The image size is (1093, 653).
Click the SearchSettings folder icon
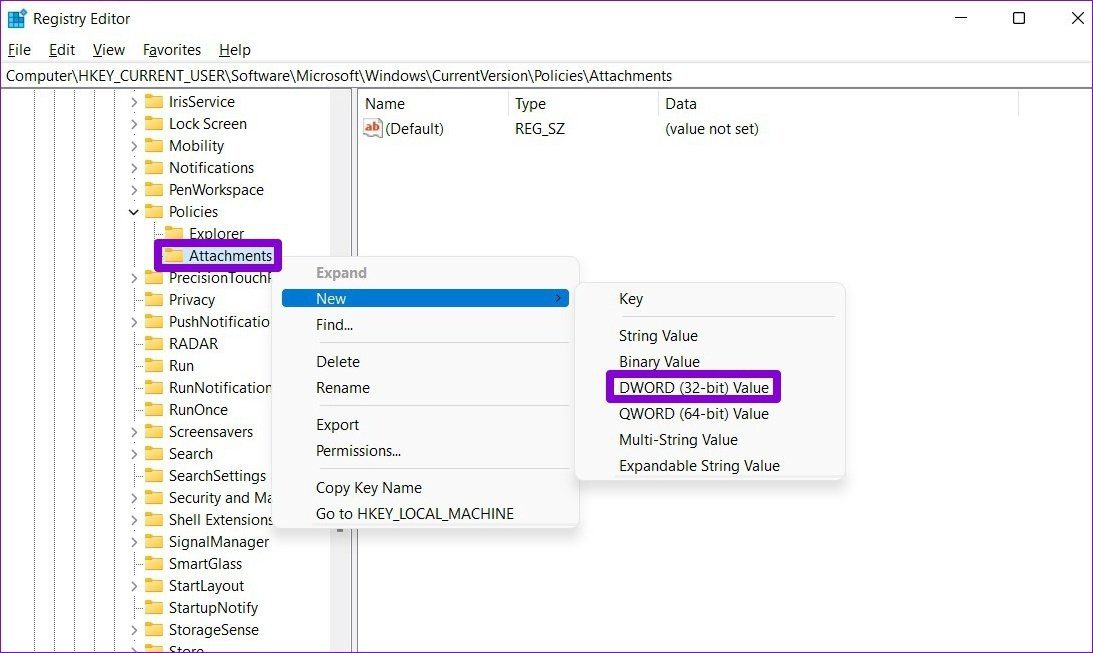[153, 476]
